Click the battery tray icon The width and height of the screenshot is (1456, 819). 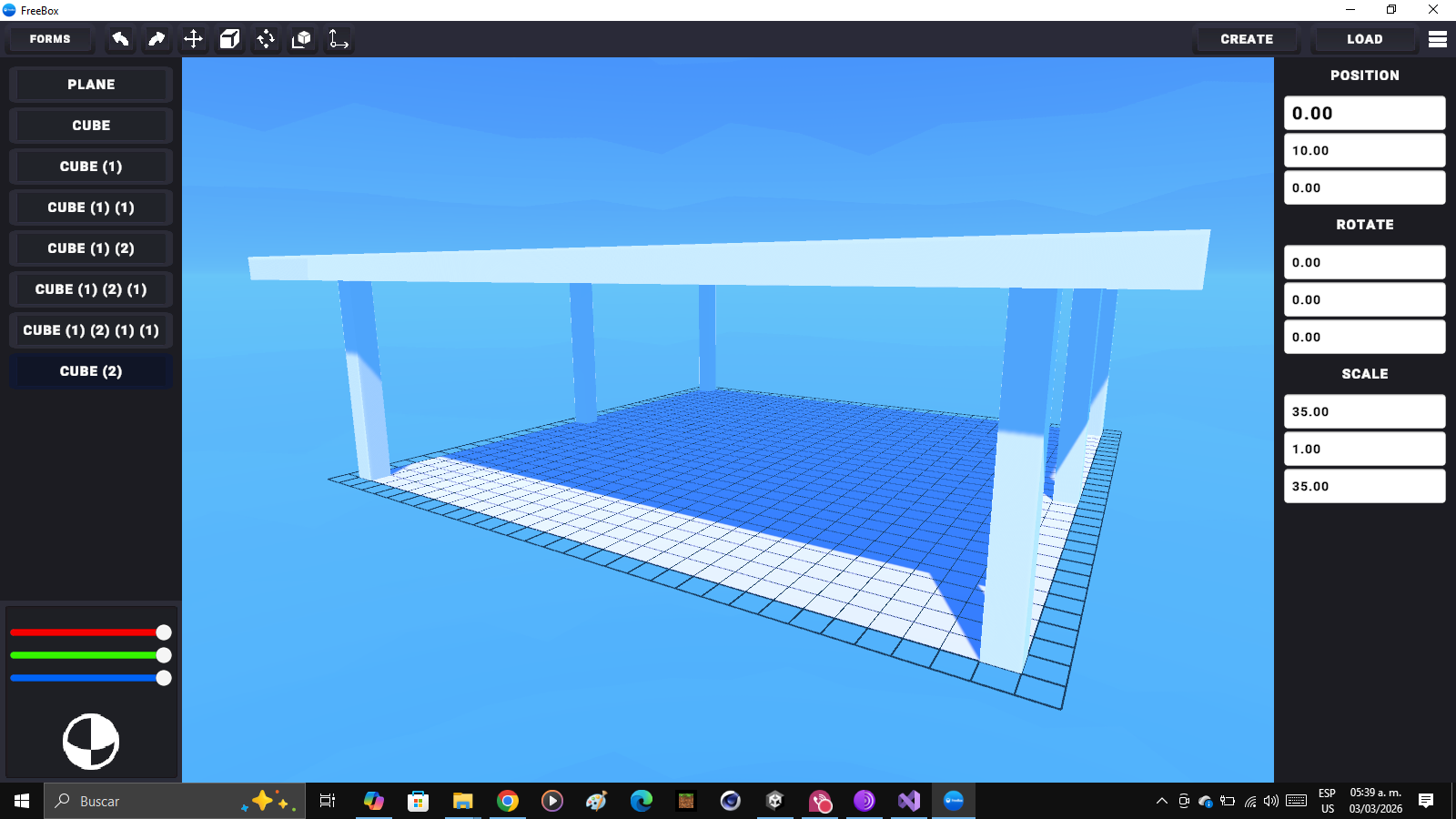pyautogui.click(x=1228, y=801)
